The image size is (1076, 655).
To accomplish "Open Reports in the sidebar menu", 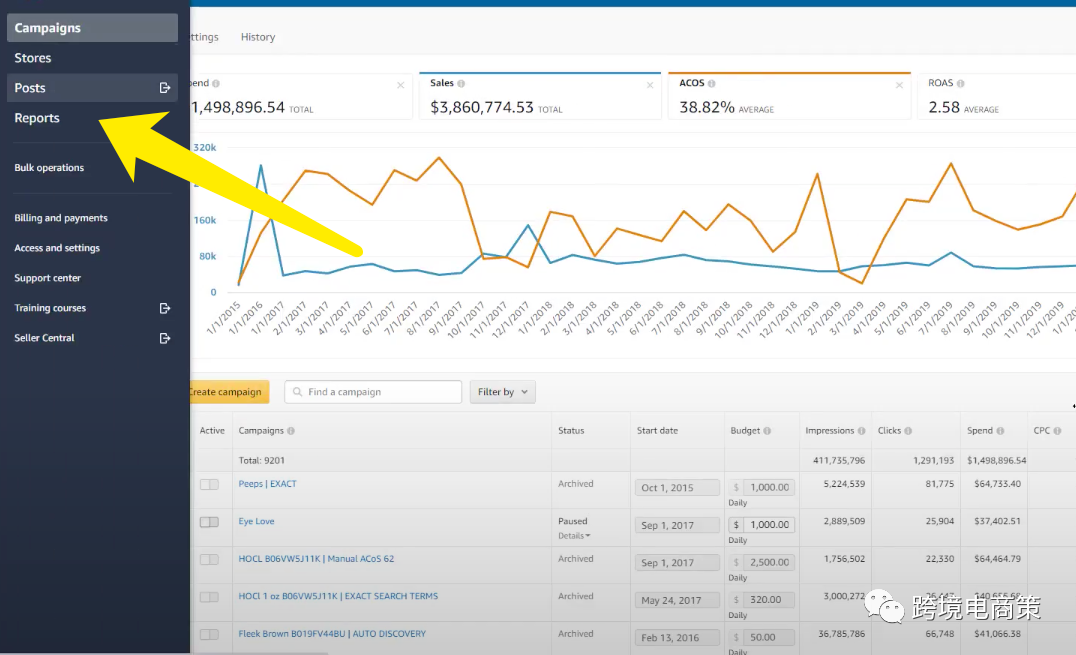I will click(37, 118).
